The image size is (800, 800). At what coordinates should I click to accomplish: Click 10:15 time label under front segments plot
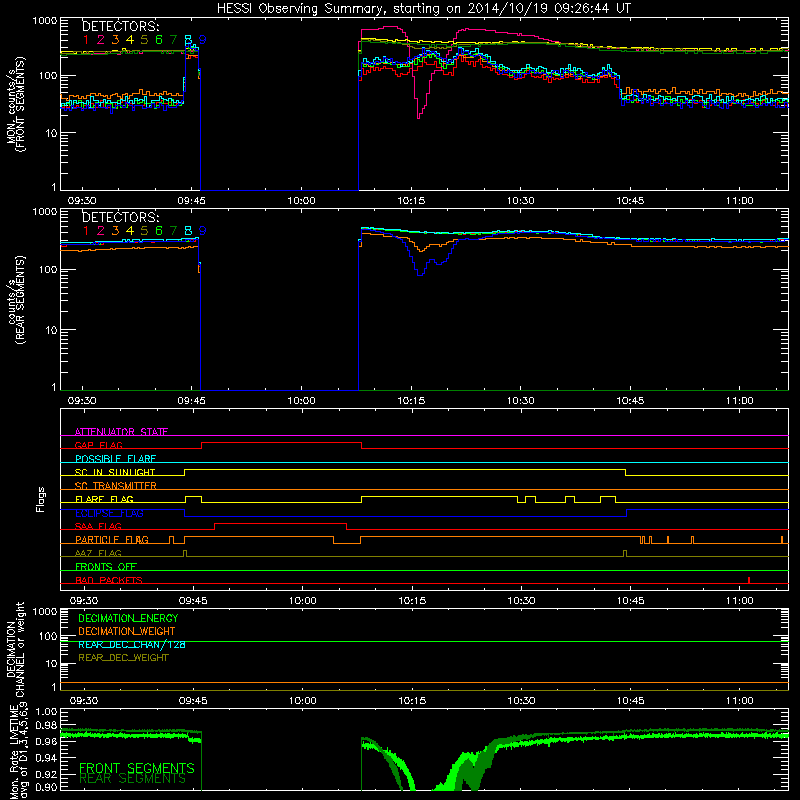pos(411,201)
